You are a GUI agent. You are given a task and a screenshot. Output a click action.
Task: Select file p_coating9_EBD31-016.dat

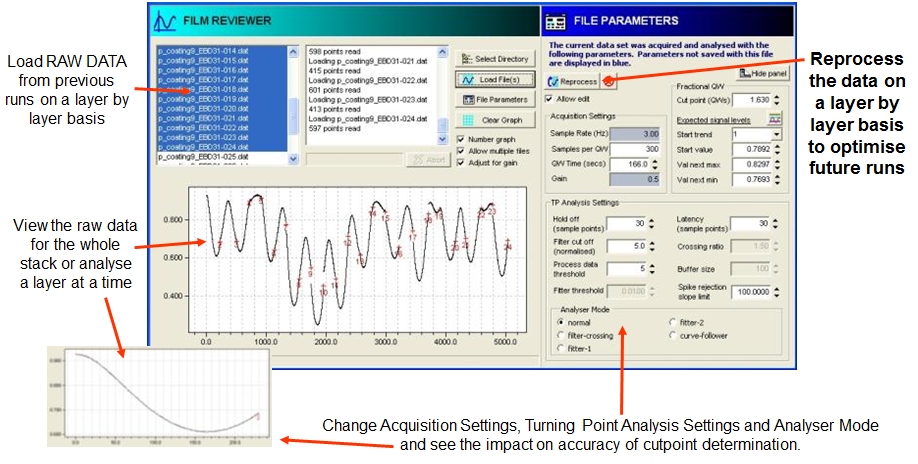coord(222,70)
